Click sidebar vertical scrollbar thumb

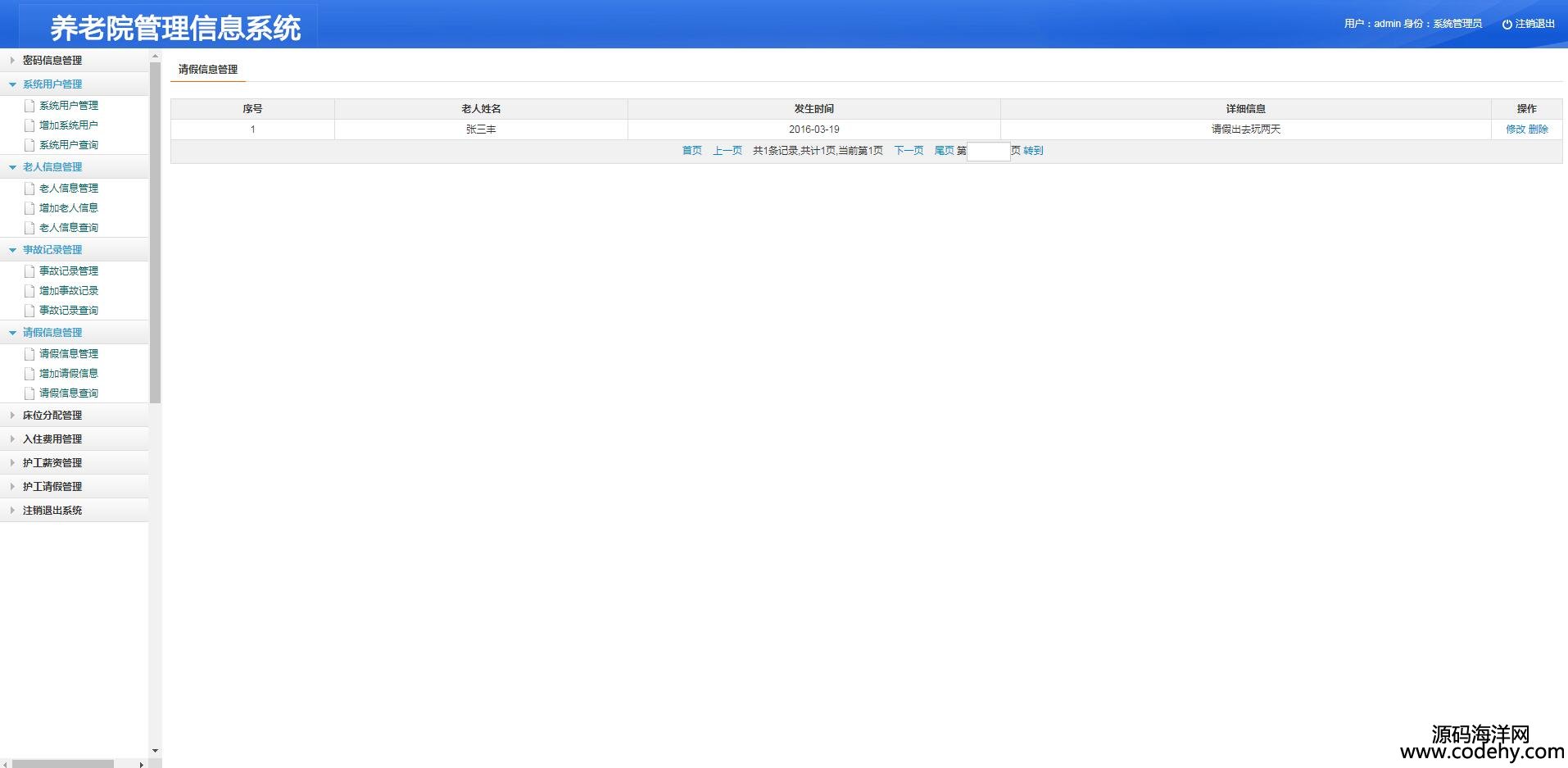(155, 233)
